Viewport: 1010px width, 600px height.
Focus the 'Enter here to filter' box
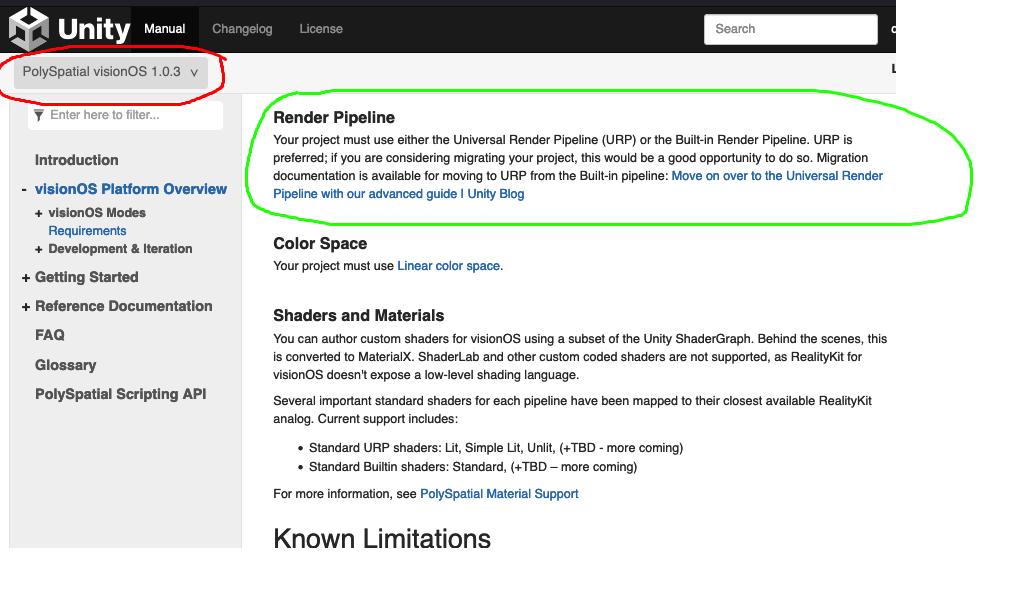coord(132,115)
